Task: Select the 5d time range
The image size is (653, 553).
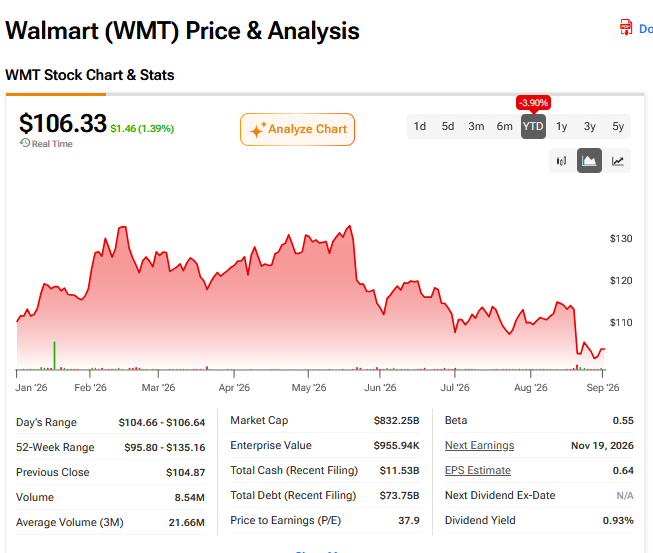Action: [448, 126]
